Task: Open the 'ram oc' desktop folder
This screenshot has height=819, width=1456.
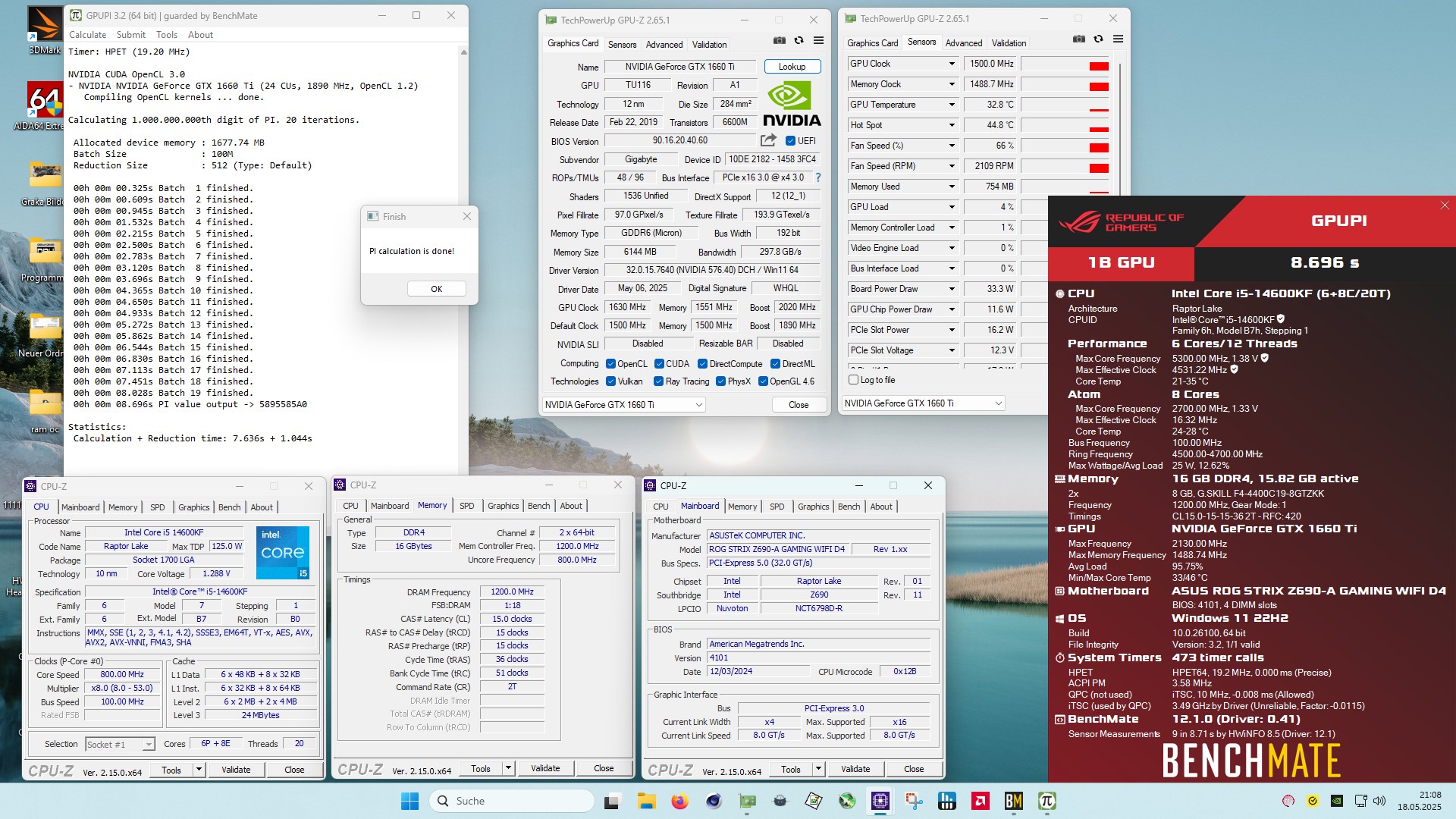Action: point(45,411)
